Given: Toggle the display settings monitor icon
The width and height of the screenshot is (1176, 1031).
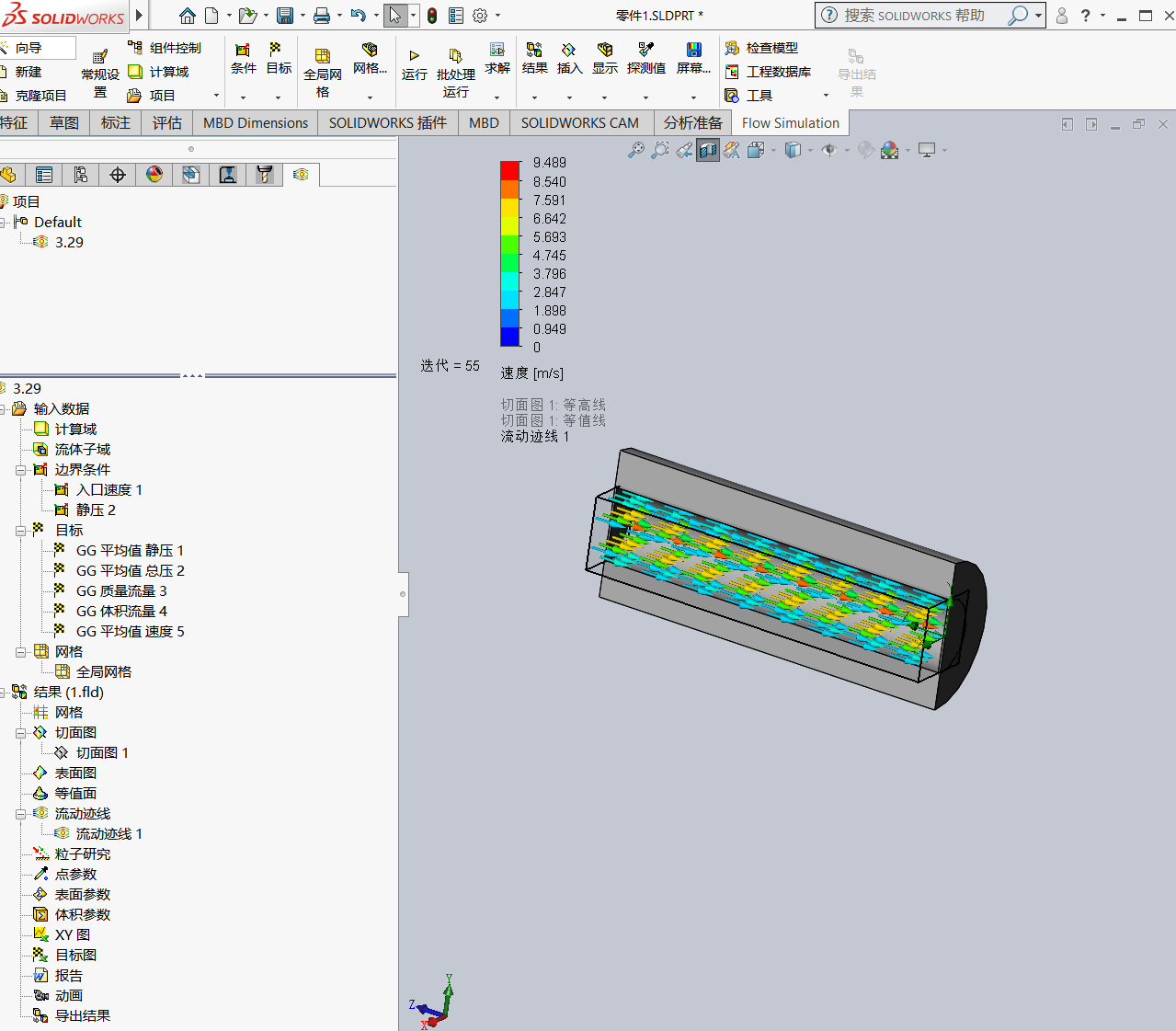Looking at the screenshot, I should [x=927, y=149].
